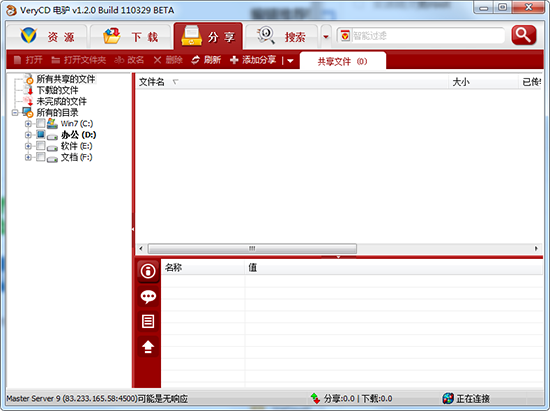Viewport: 550px width, 411px height.
Task: Click the transfer arrows status icon
Action: (315, 398)
